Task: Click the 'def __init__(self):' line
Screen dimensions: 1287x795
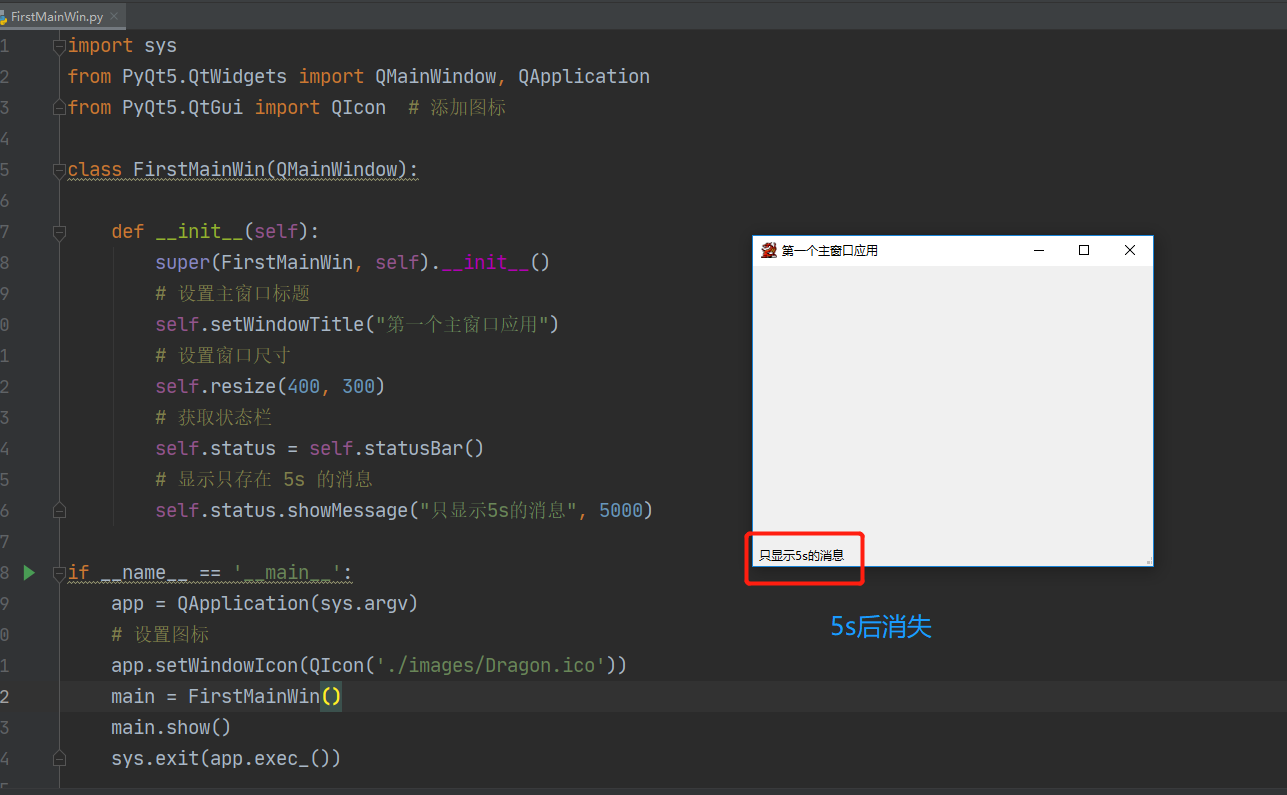Action: click(x=215, y=232)
